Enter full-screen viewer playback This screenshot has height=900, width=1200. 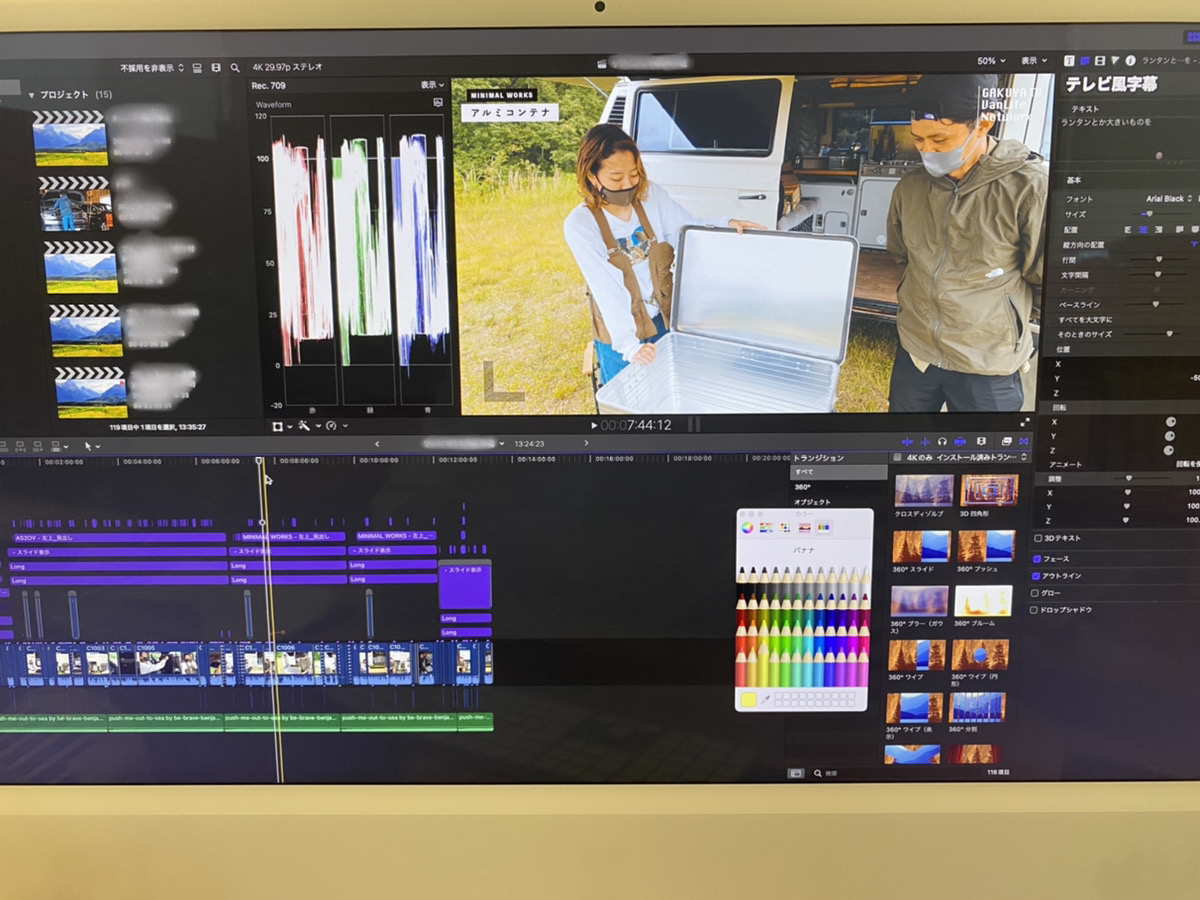[x=1024, y=424]
